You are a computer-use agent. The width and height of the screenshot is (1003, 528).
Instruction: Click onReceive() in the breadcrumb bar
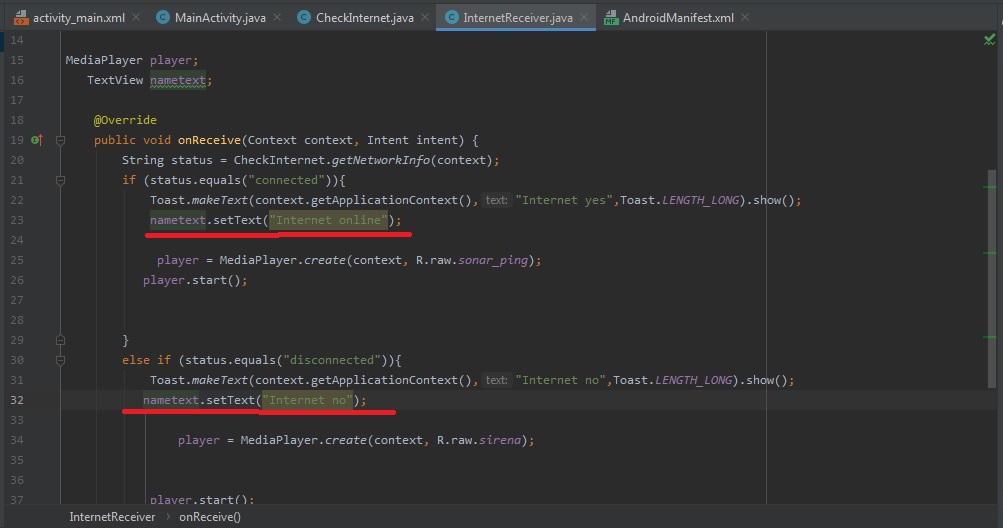click(210, 517)
